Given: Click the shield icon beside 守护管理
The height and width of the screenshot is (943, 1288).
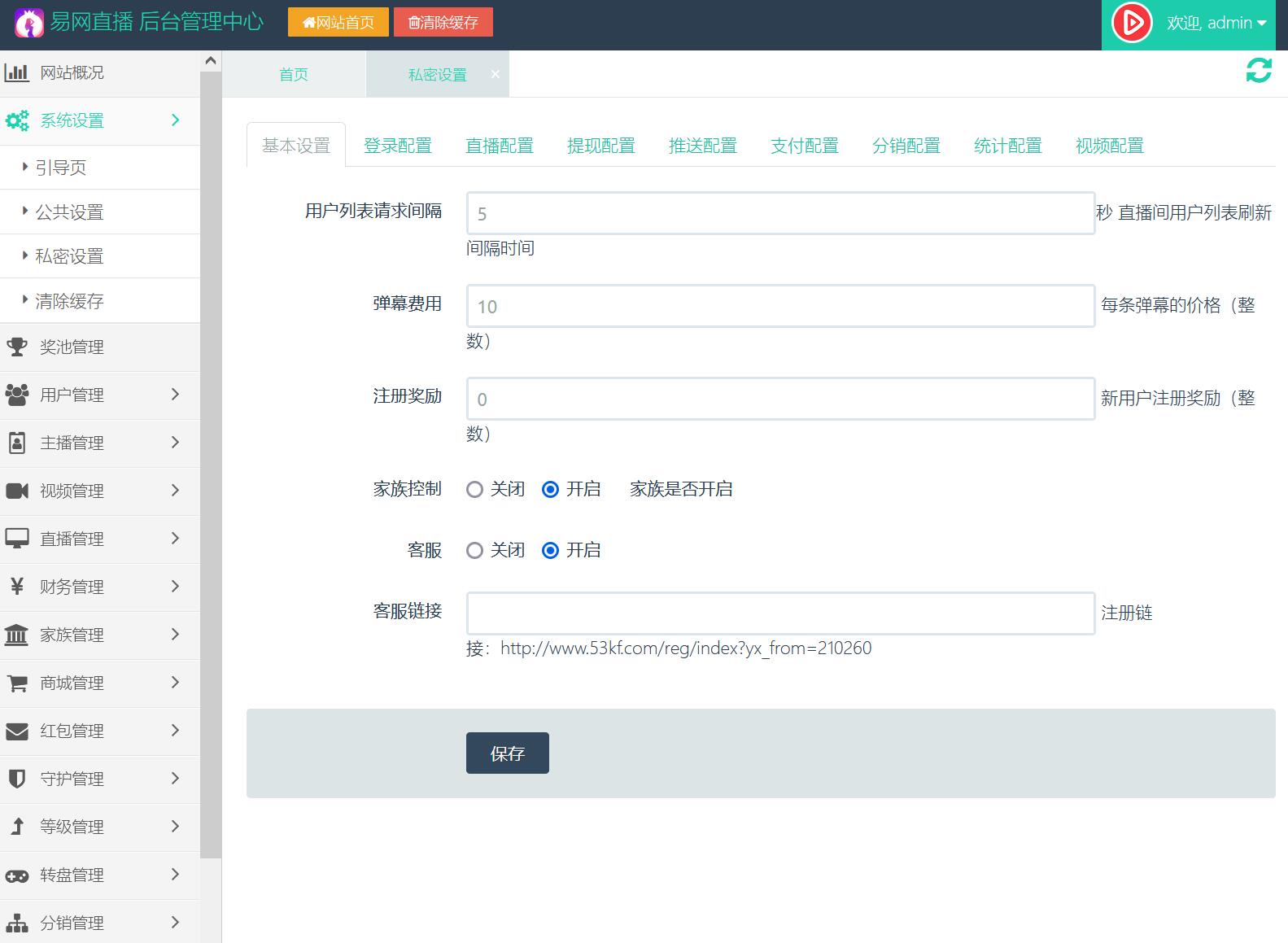Looking at the screenshot, I should tap(17, 779).
